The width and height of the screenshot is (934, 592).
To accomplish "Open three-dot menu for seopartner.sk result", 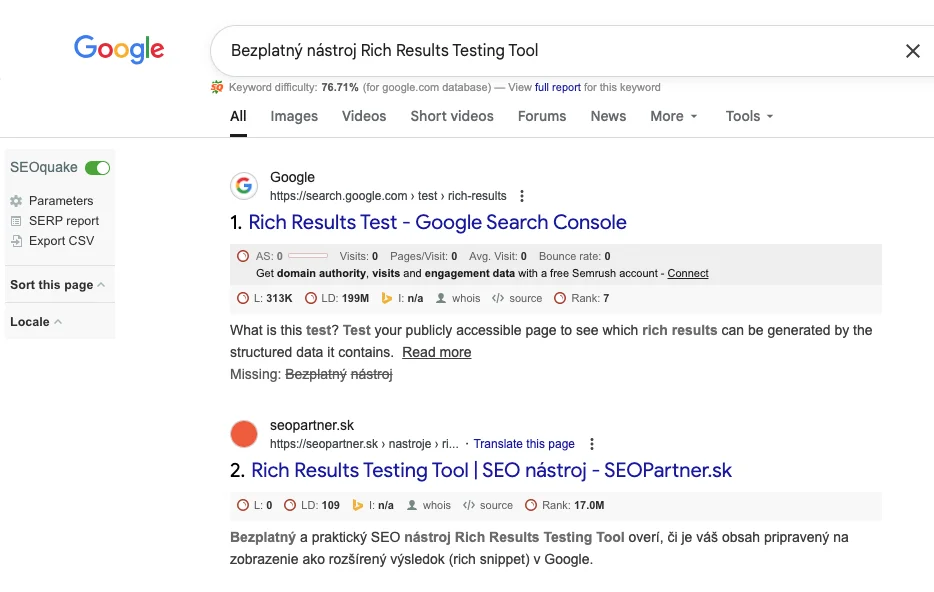I will [x=592, y=444].
